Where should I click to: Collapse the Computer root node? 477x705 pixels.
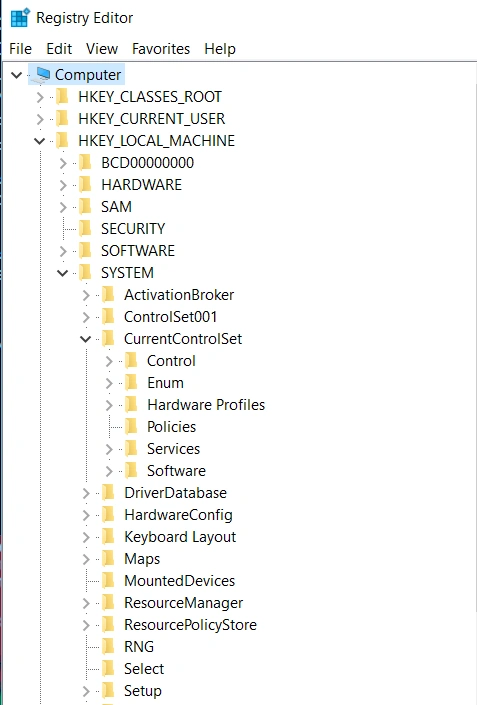(17, 75)
